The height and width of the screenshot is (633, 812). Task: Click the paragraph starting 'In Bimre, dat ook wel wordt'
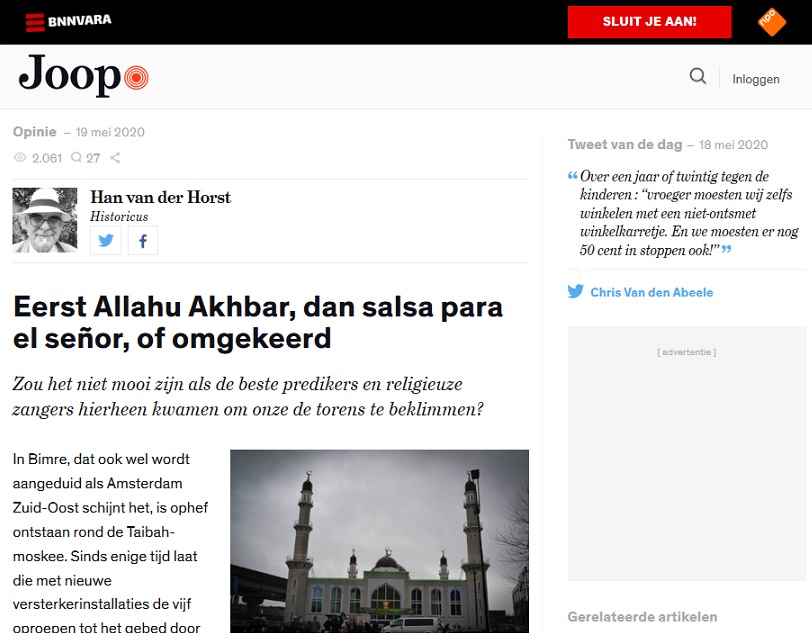click(111, 543)
